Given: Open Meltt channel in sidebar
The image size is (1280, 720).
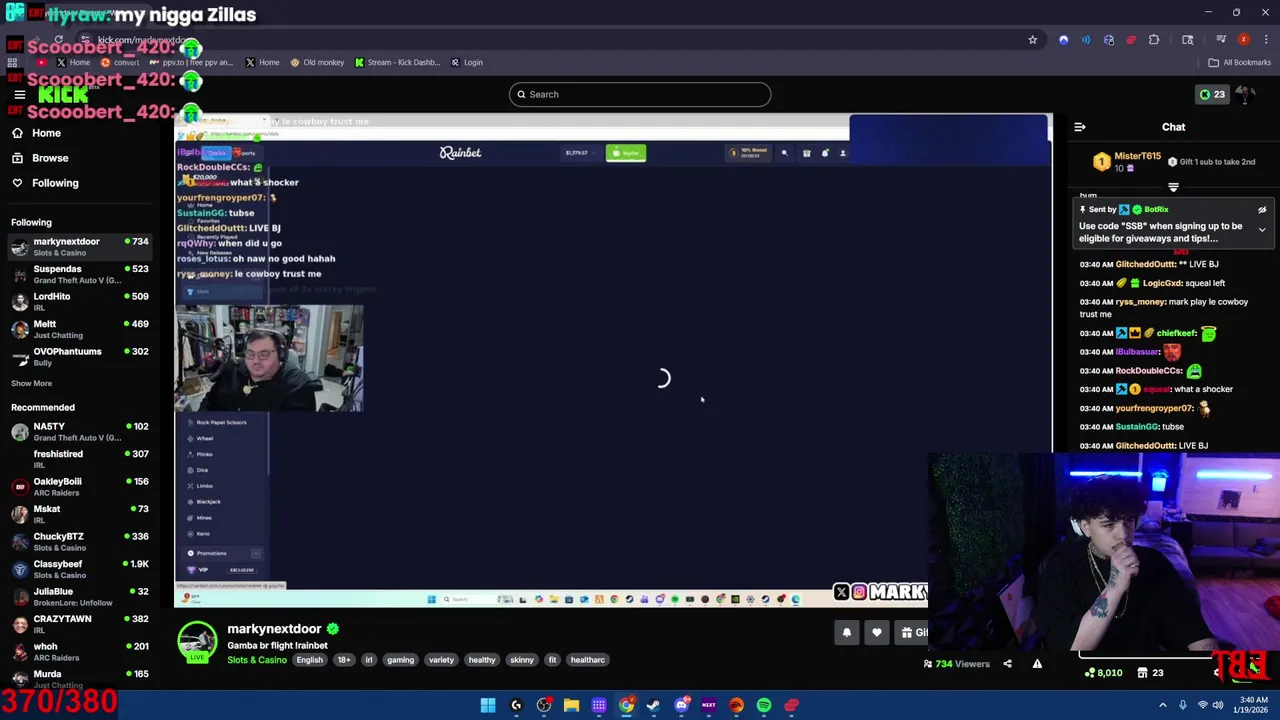Looking at the screenshot, I should pos(80,329).
